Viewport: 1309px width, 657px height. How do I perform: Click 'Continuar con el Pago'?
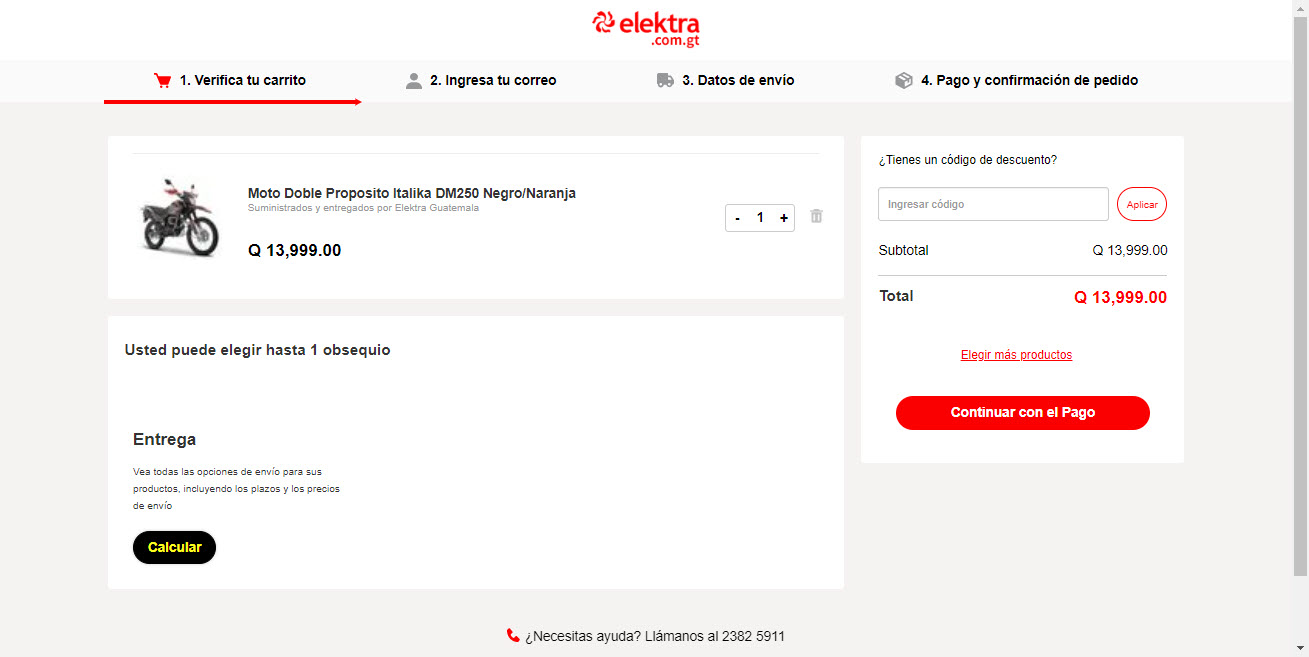click(1023, 413)
